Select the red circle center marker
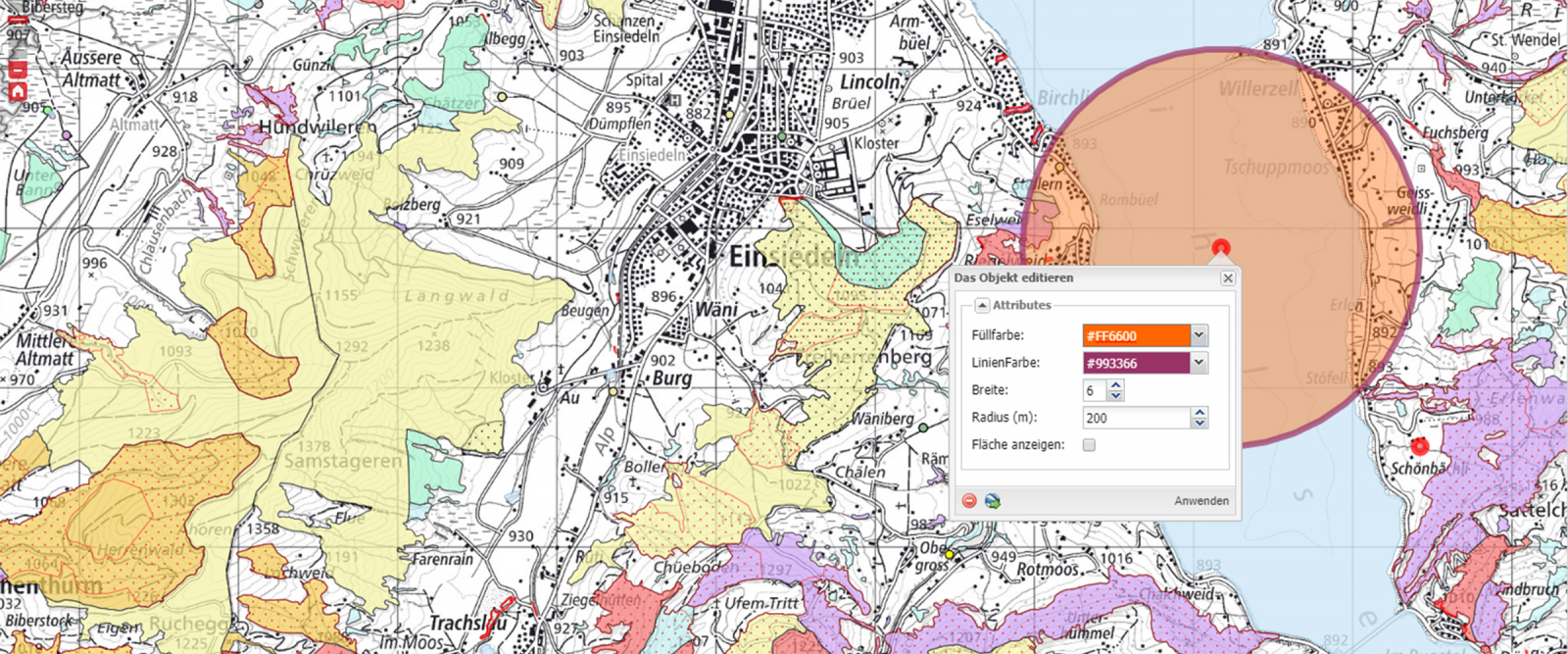The height and width of the screenshot is (654, 1568). 1220,247
